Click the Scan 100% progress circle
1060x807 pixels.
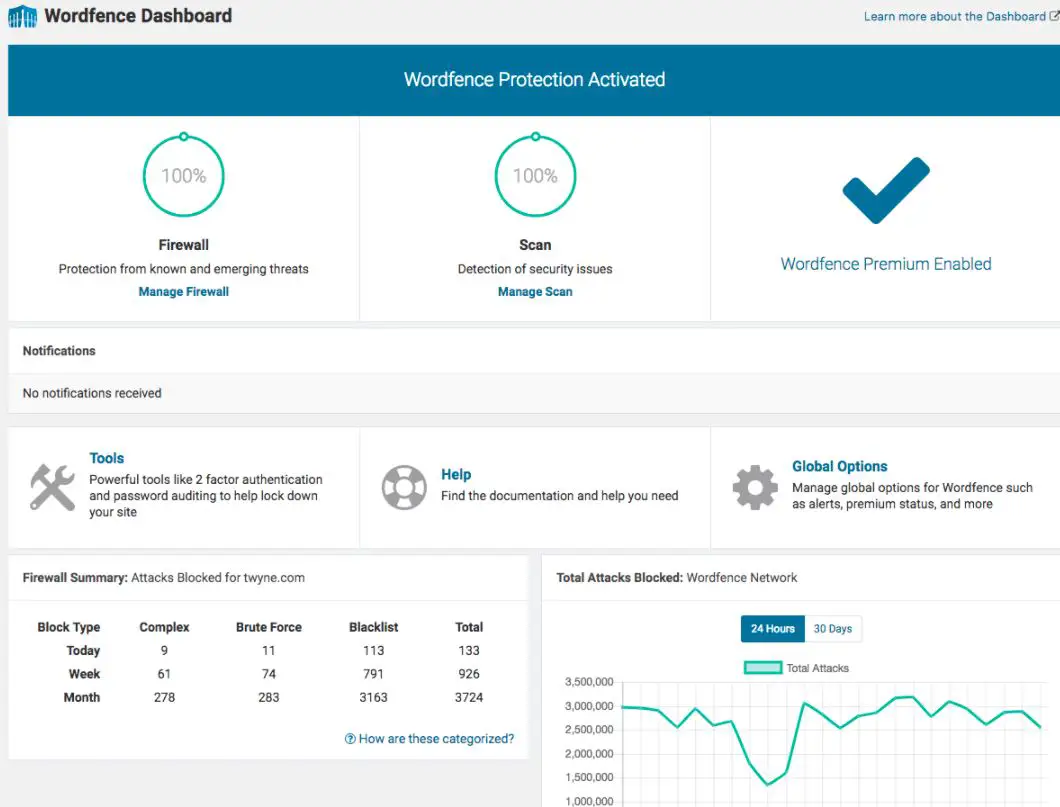click(x=535, y=175)
